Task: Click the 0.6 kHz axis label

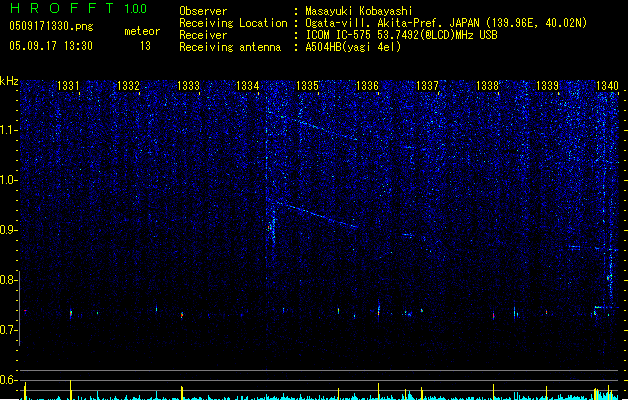Action: pyautogui.click(x=8, y=380)
